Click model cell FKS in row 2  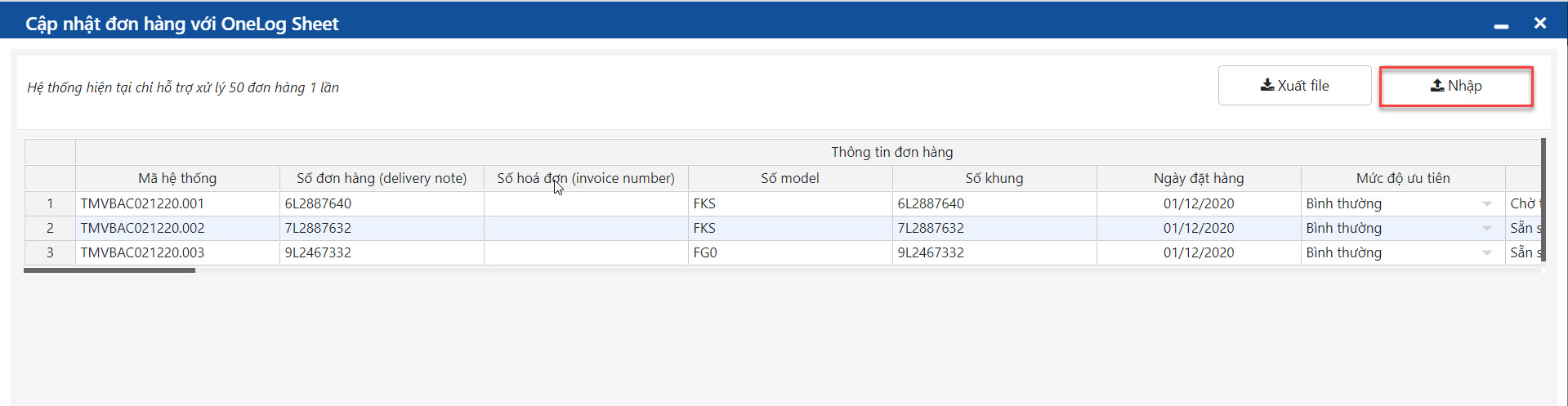click(x=790, y=228)
